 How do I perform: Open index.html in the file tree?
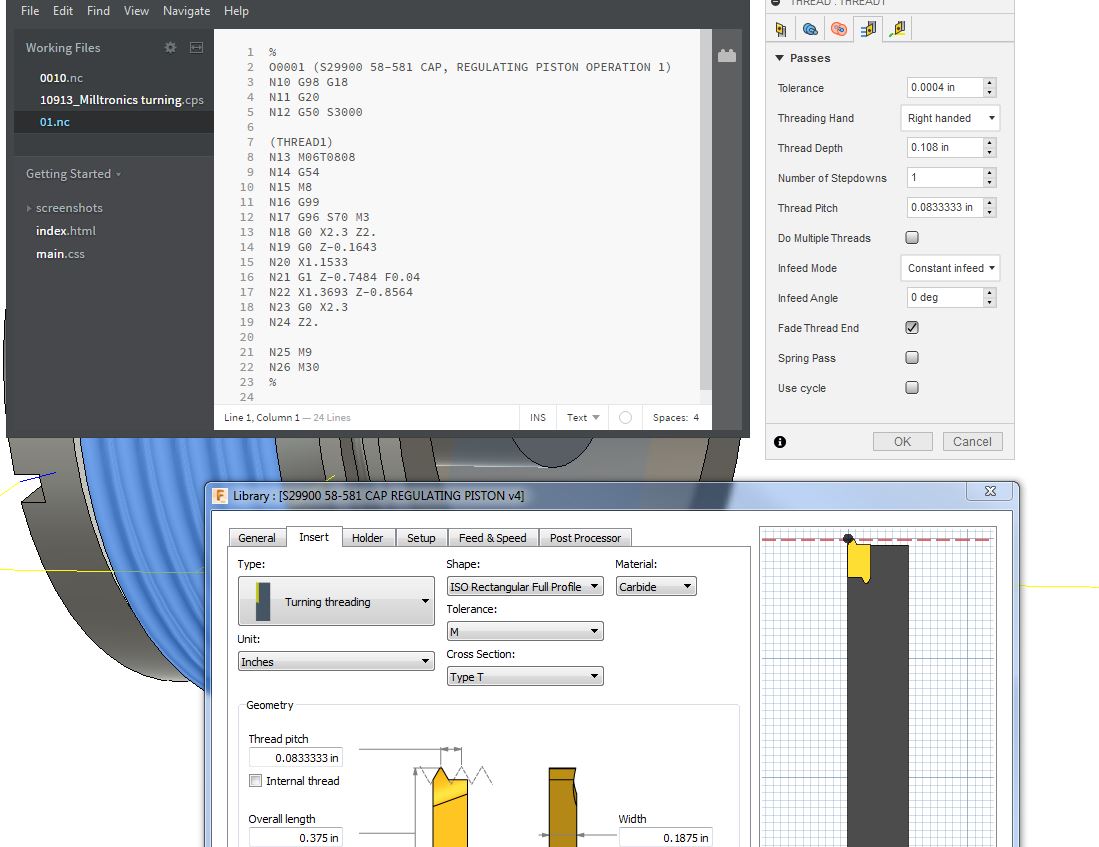point(66,231)
